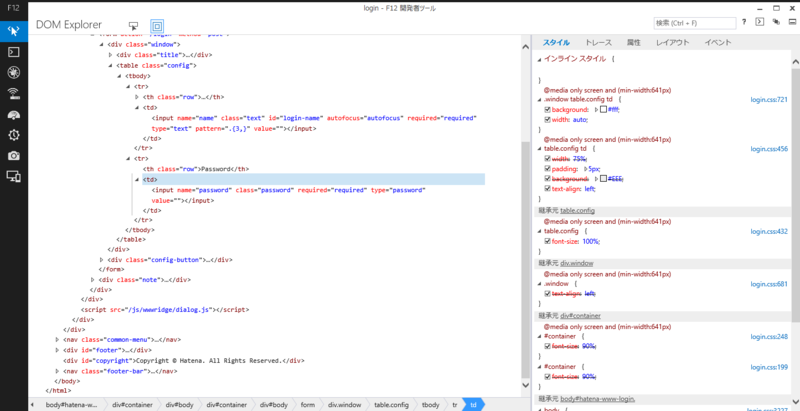800x411 pixels.
Task: Expand the div class="note" node
Action: (93, 279)
